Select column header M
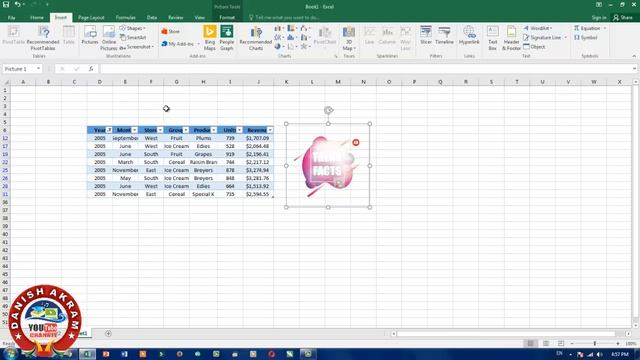This screenshot has width=640, height=360. click(x=338, y=82)
